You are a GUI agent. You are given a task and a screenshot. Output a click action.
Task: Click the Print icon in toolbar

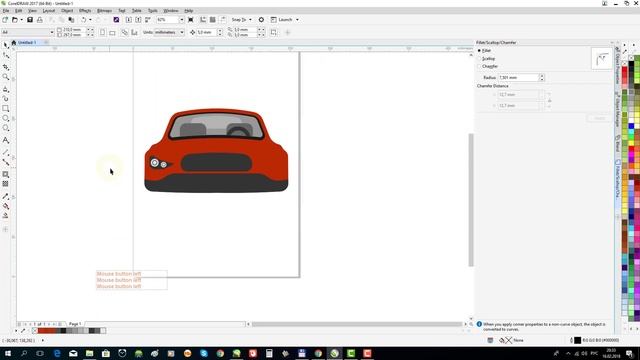(40, 20)
